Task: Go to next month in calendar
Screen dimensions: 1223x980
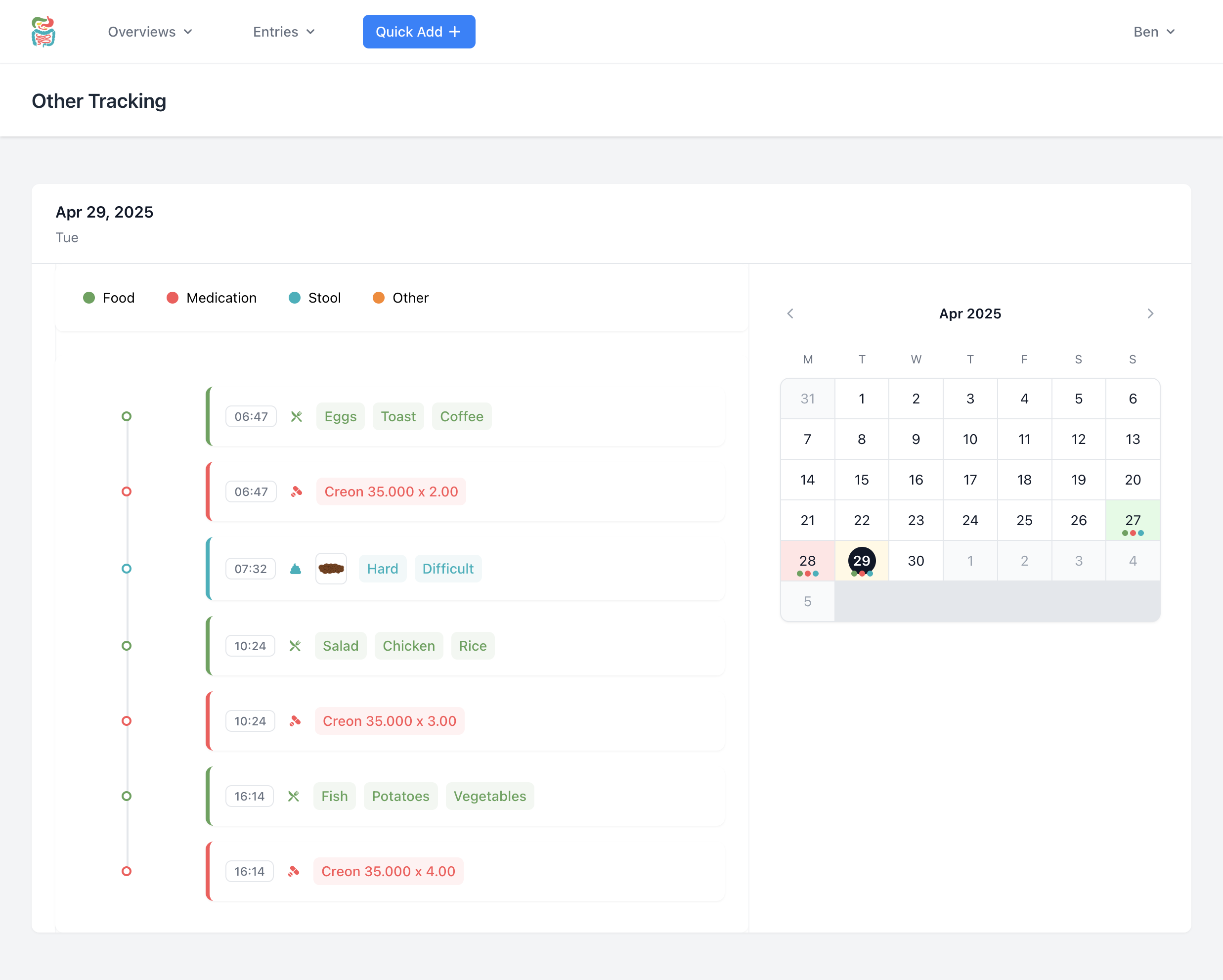Action: (1150, 314)
